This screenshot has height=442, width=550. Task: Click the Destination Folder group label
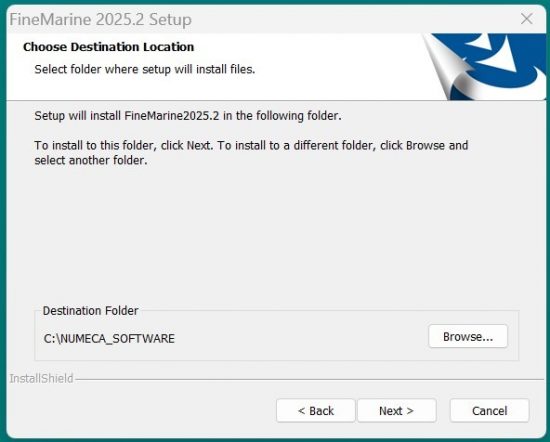(90, 311)
